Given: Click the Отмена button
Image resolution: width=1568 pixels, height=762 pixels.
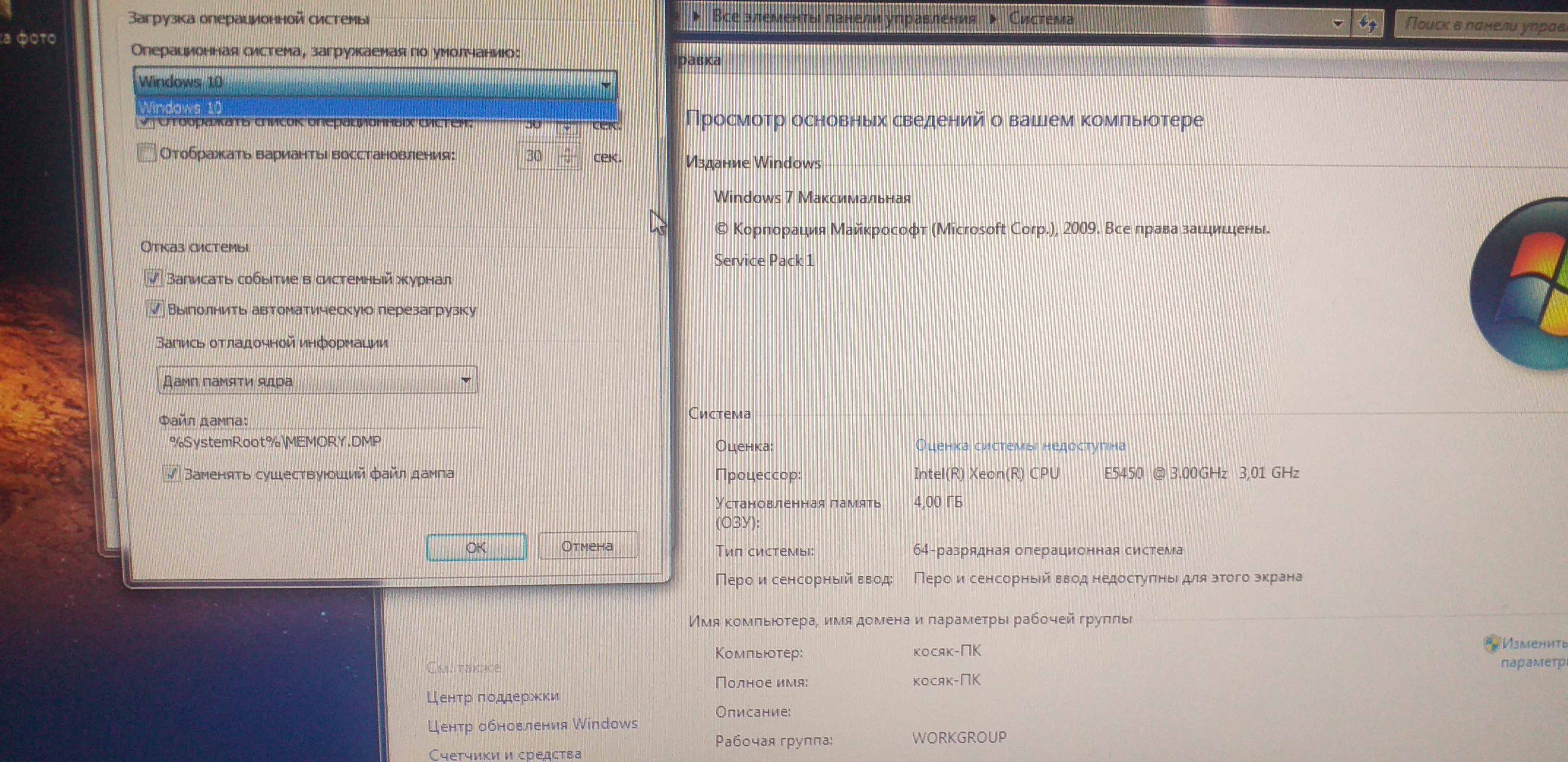Looking at the screenshot, I should [587, 545].
